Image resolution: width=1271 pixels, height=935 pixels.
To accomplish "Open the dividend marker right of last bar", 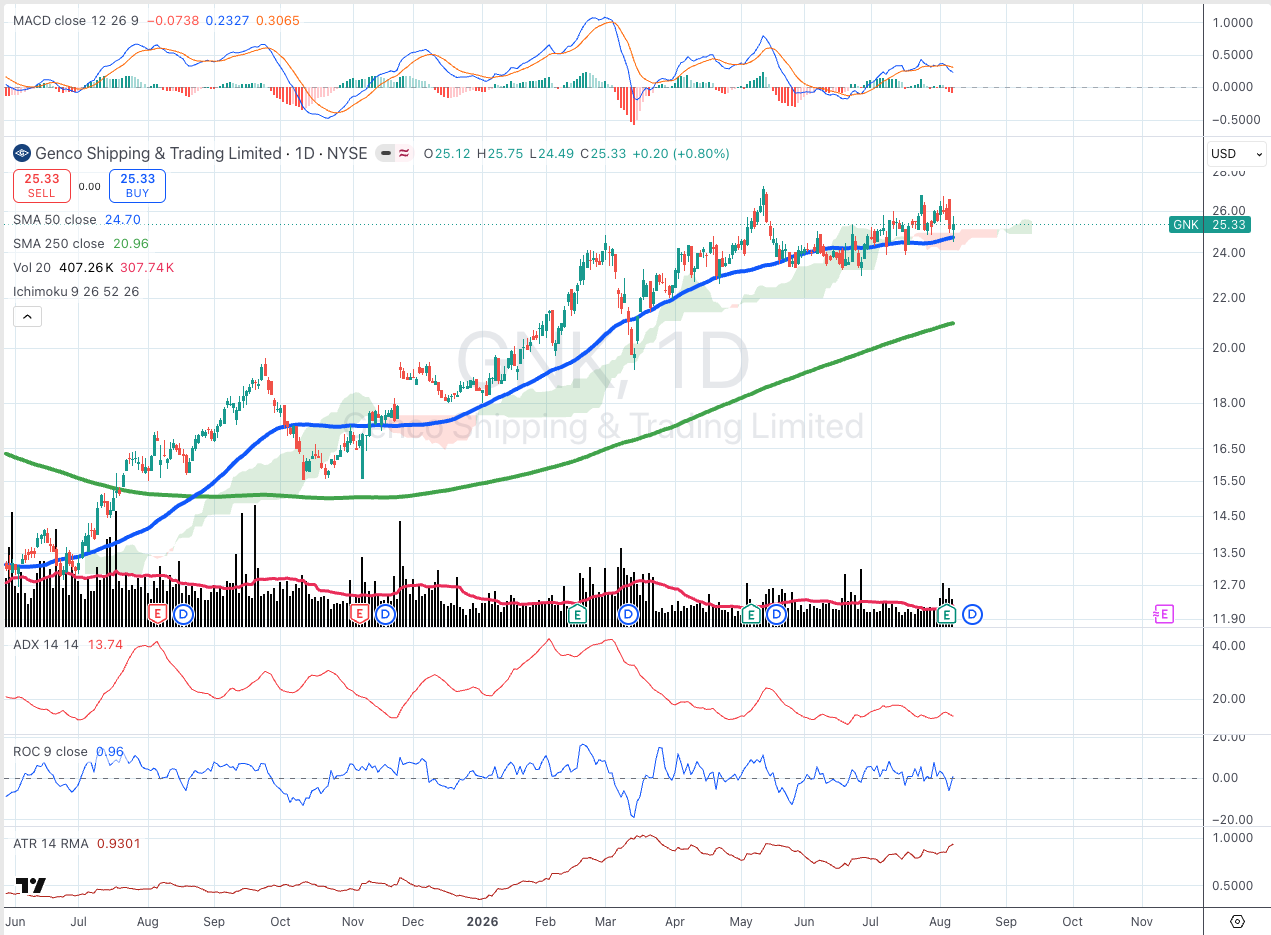I will click(972, 614).
